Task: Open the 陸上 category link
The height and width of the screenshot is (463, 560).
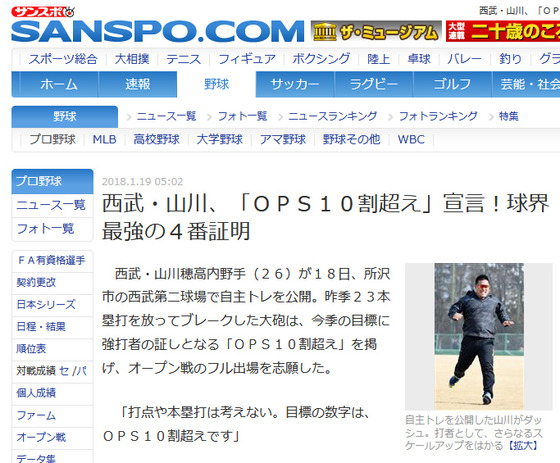Action: (379, 59)
